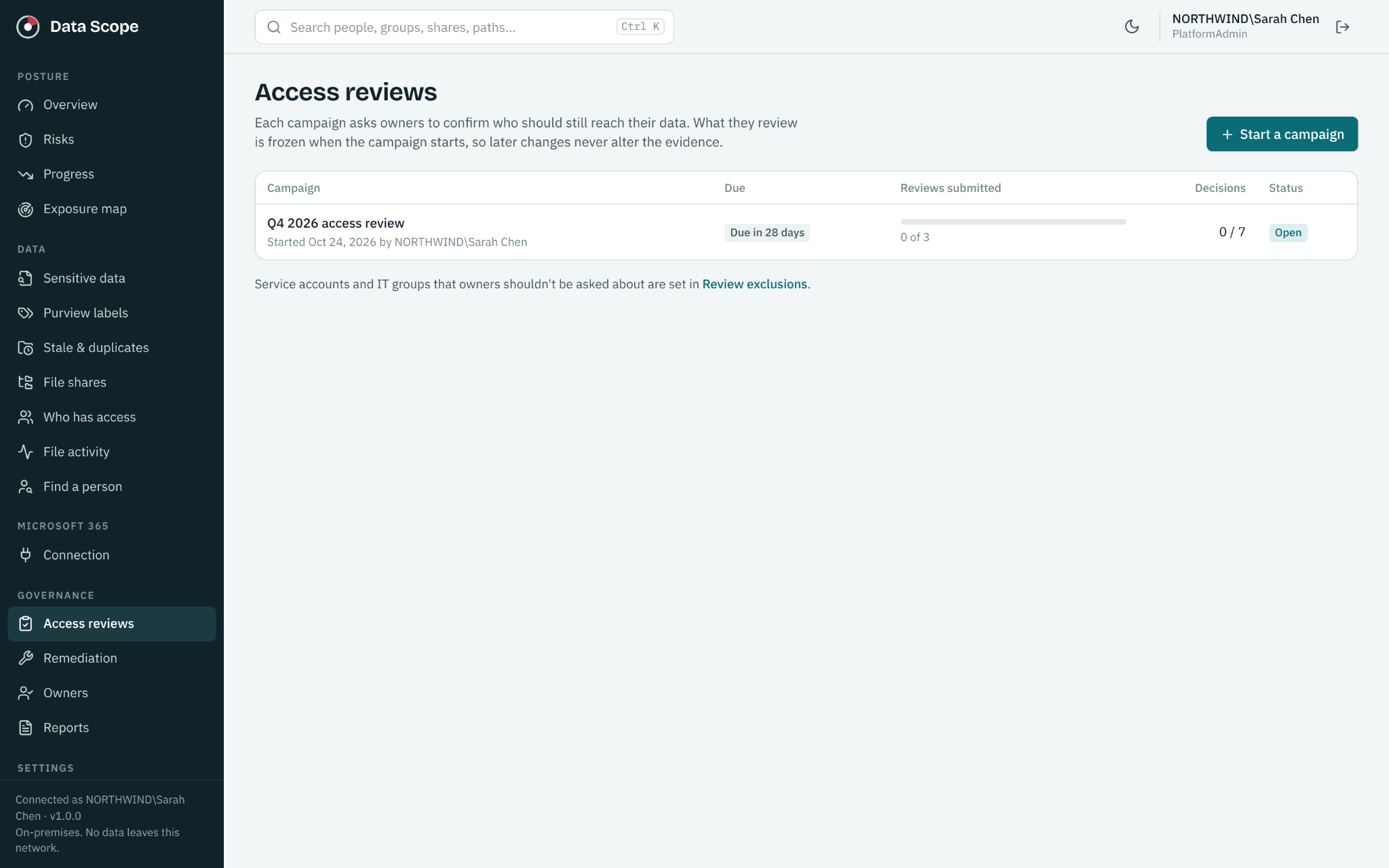Start a campaign button

coord(1282,134)
